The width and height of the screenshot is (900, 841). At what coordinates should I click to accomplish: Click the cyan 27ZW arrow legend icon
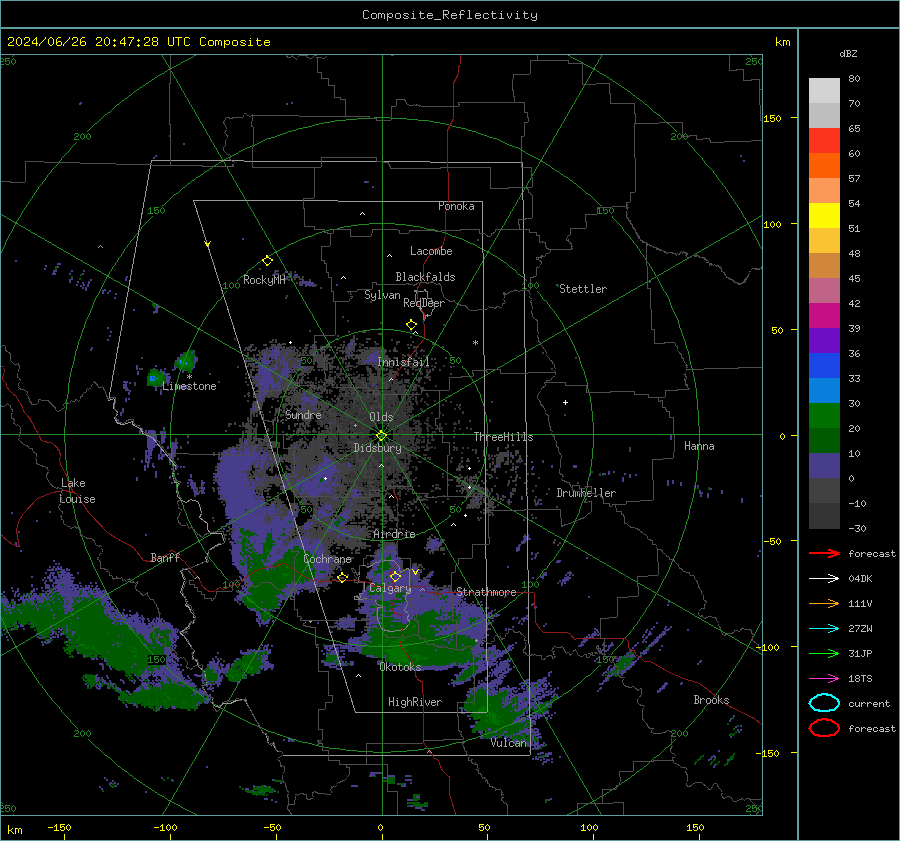pos(824,629)
